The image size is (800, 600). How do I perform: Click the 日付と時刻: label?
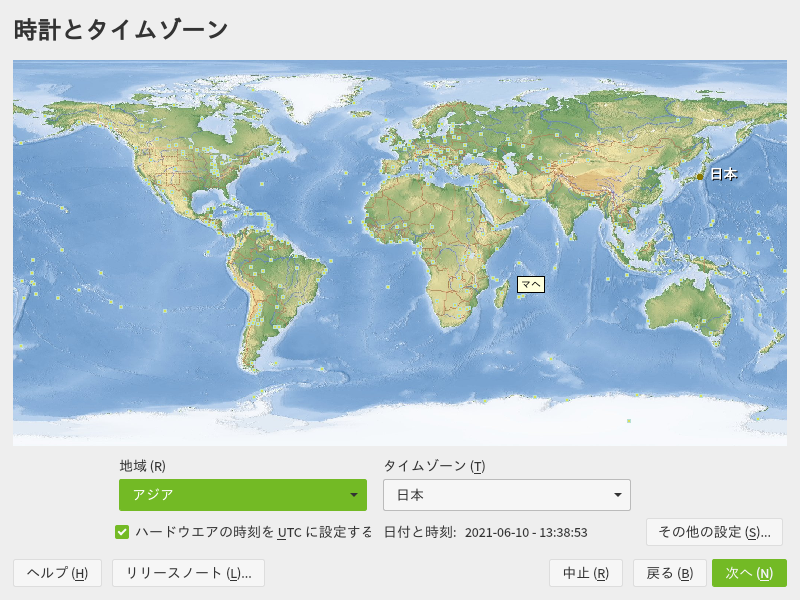pyautogui.click(x=420, y=532)
